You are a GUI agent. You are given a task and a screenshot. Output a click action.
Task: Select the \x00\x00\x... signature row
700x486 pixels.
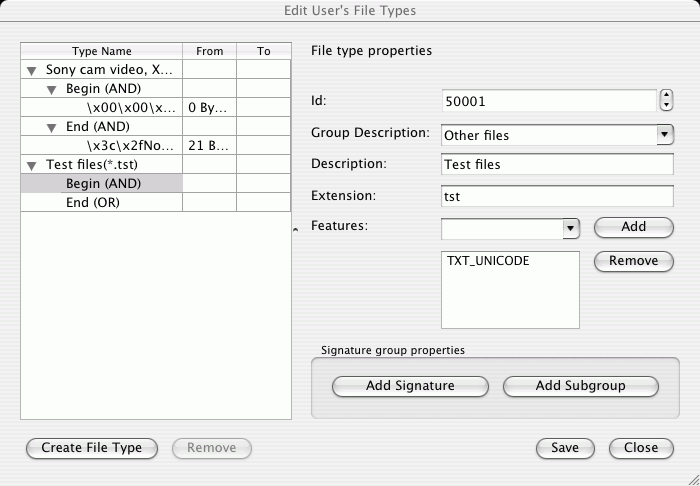point(155,108)
